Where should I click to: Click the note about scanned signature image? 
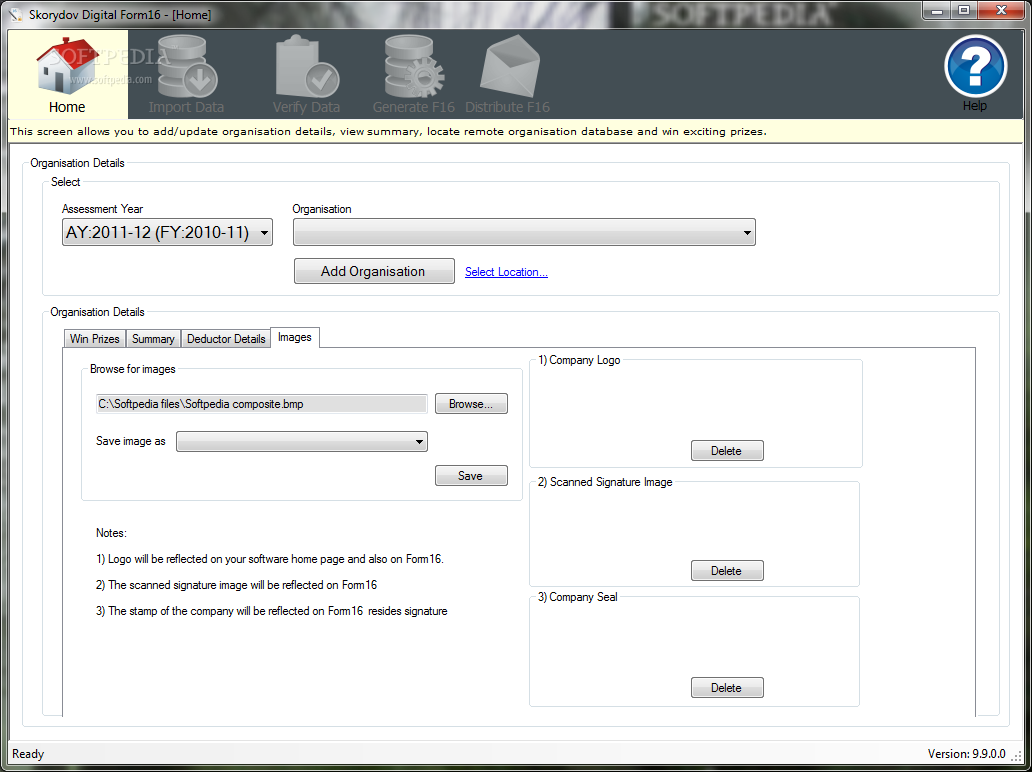click(236, 585)
